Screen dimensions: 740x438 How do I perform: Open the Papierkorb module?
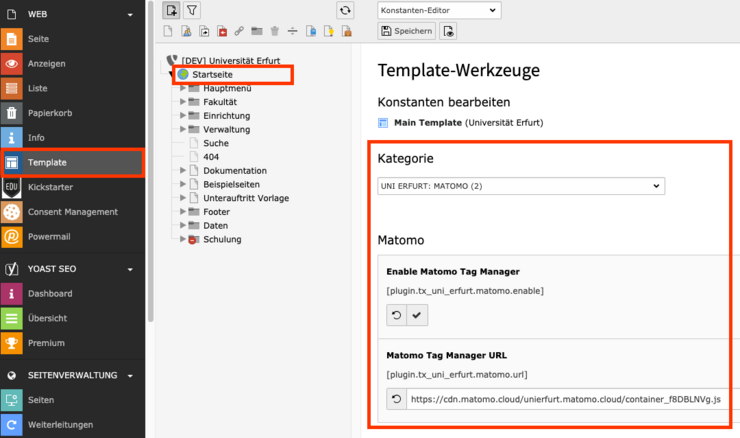point(53,113)
